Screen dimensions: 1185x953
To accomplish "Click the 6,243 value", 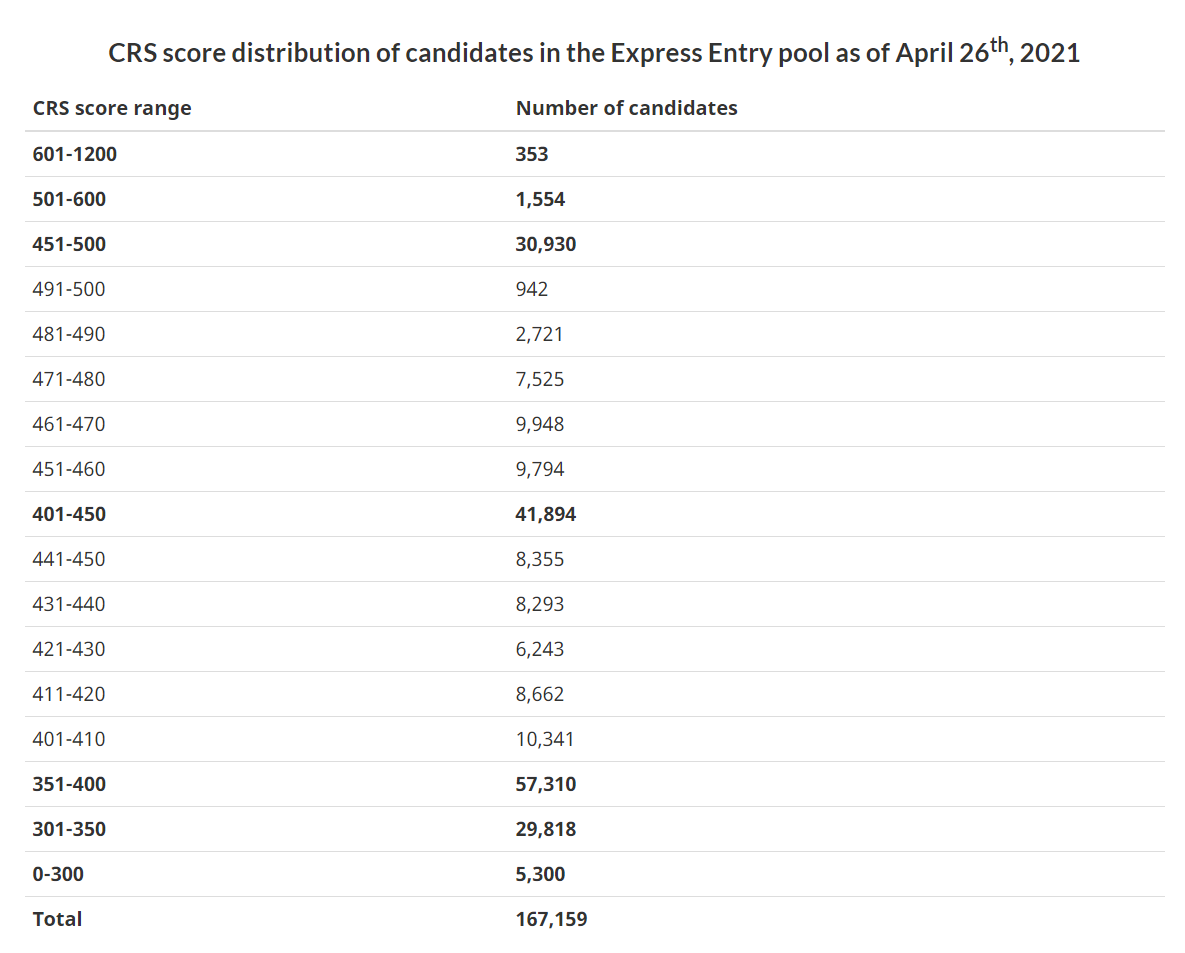I will click(540, 649).
